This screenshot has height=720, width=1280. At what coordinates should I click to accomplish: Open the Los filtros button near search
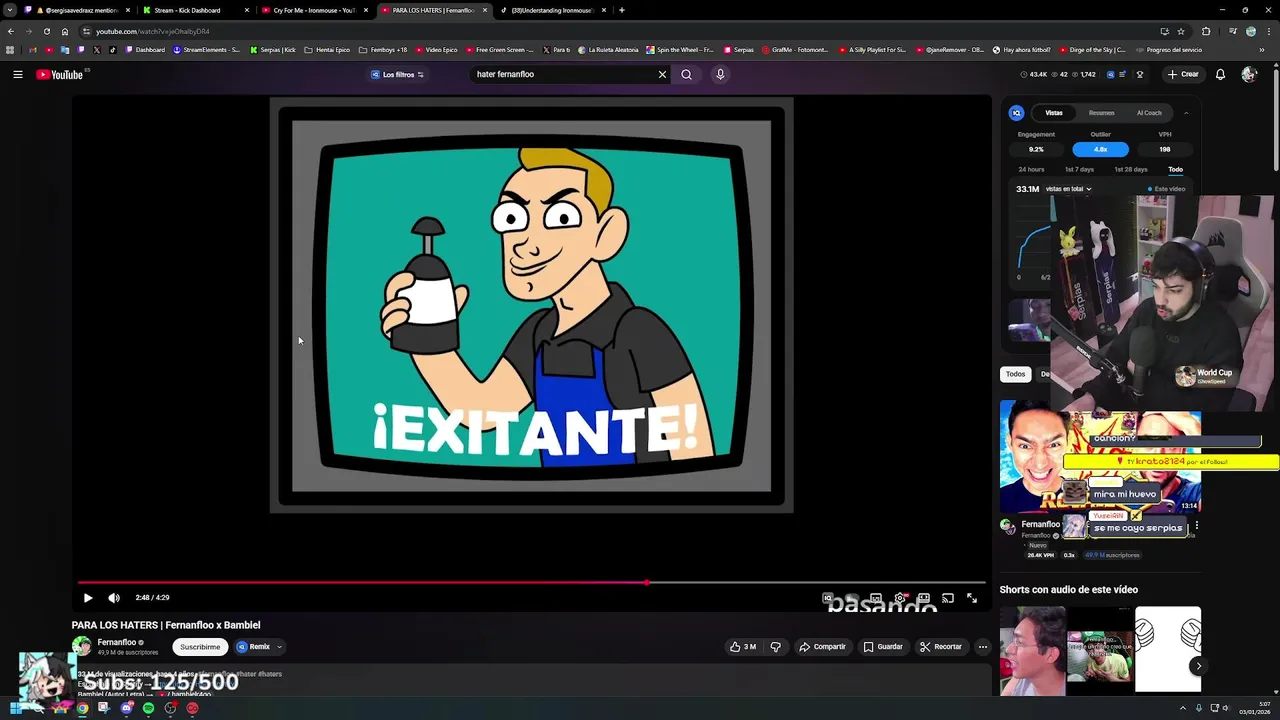tap(398, 74)
